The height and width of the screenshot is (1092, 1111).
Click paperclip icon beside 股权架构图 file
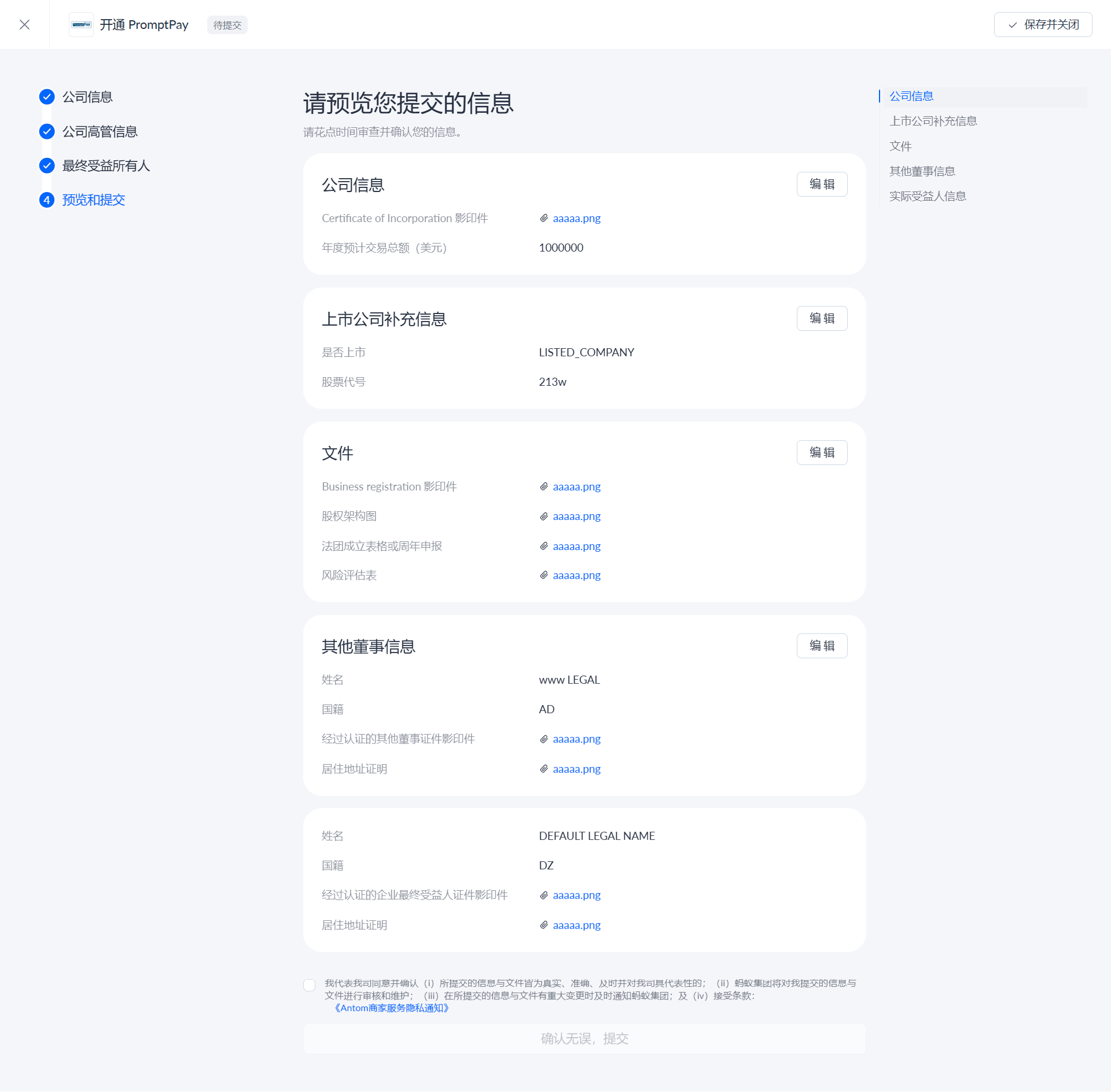544,516
